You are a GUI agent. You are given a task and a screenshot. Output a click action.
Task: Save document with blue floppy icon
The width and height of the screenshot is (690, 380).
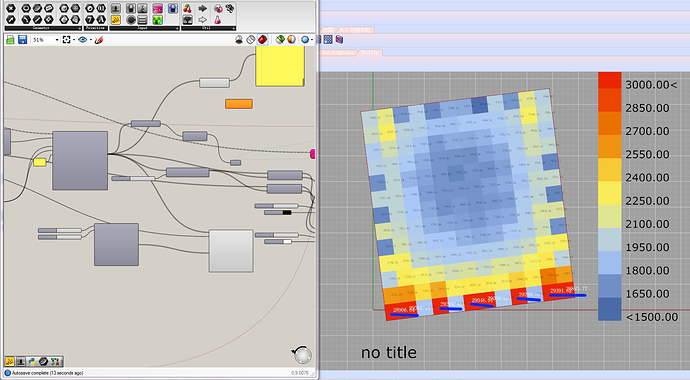click(x=22, y=40)
